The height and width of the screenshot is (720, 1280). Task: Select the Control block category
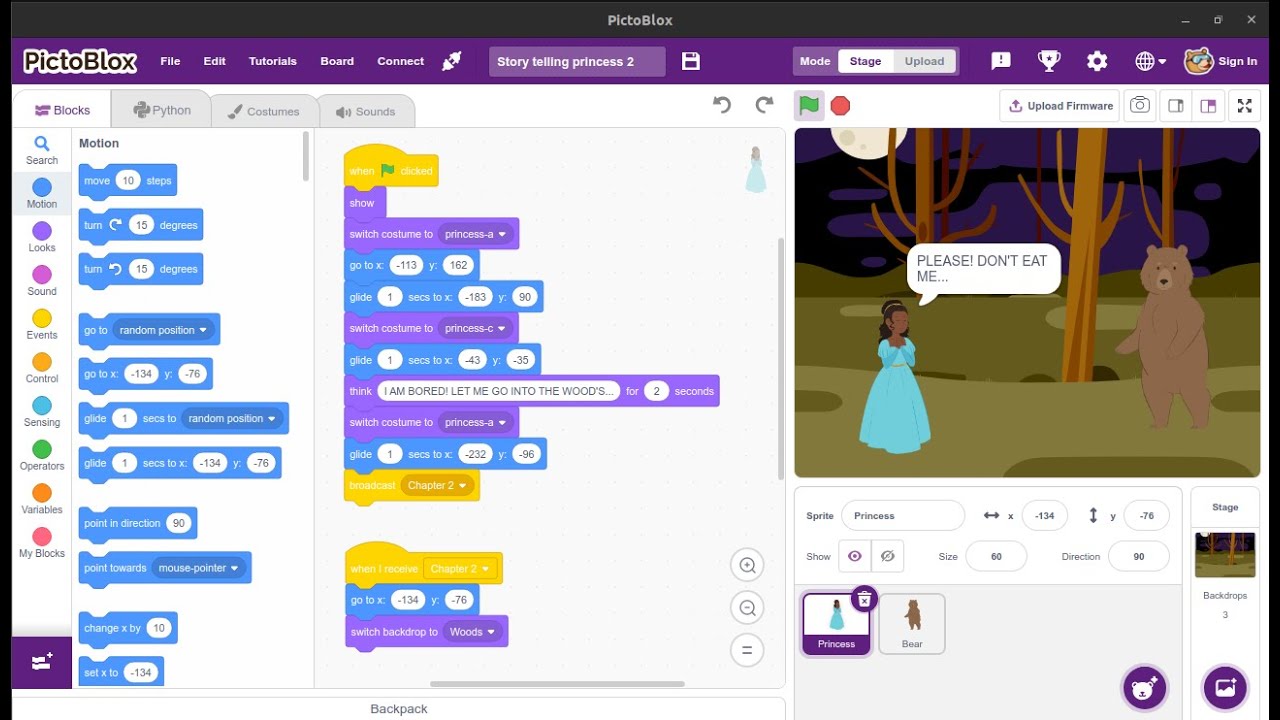point(42,368)
